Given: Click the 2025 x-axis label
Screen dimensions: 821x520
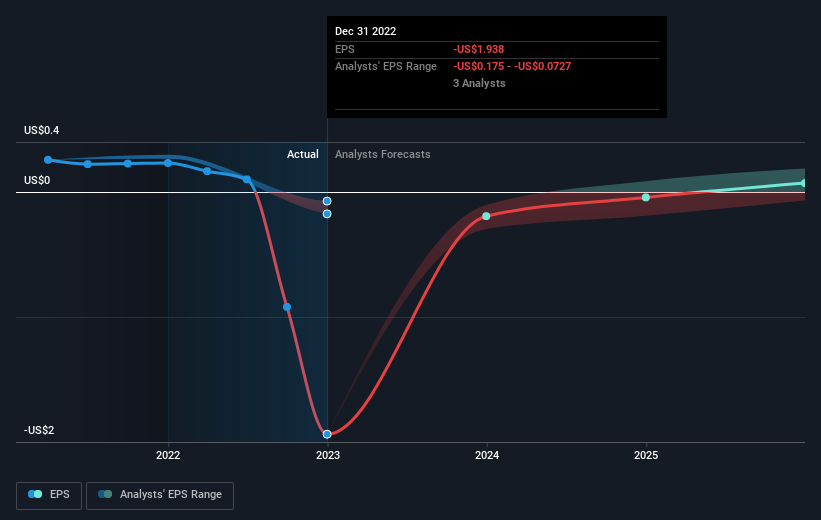Looking at the screenshot, I should [646, 455].
